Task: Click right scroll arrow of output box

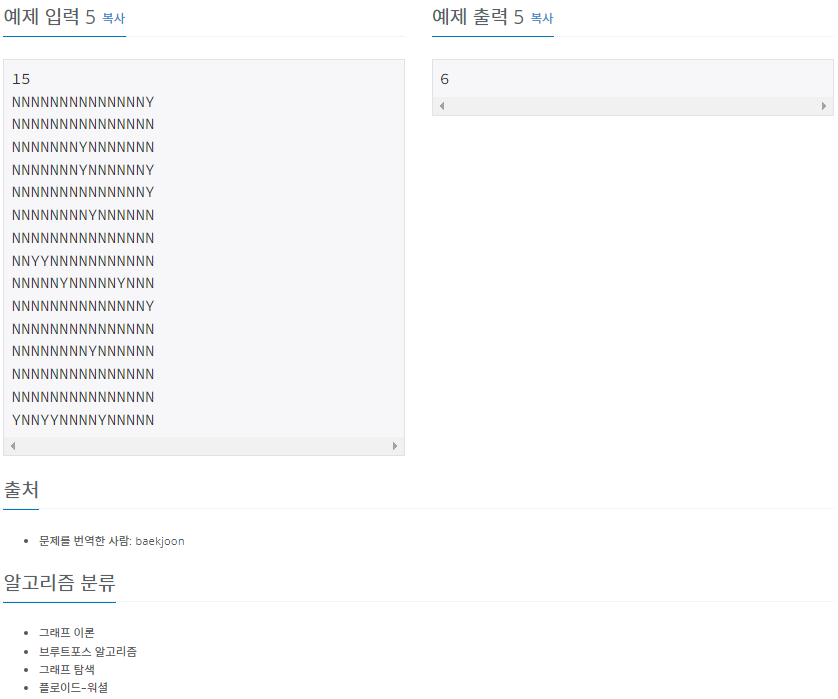Action: (x=824, y=106)
